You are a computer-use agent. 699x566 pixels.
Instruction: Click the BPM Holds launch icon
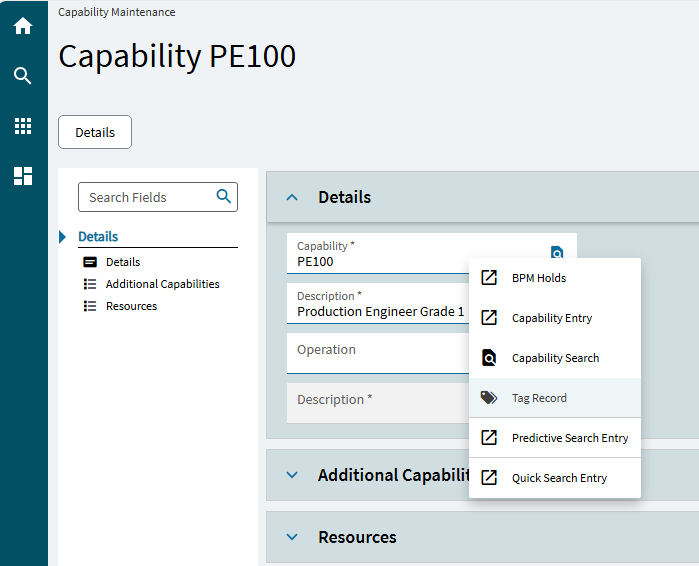489,278
